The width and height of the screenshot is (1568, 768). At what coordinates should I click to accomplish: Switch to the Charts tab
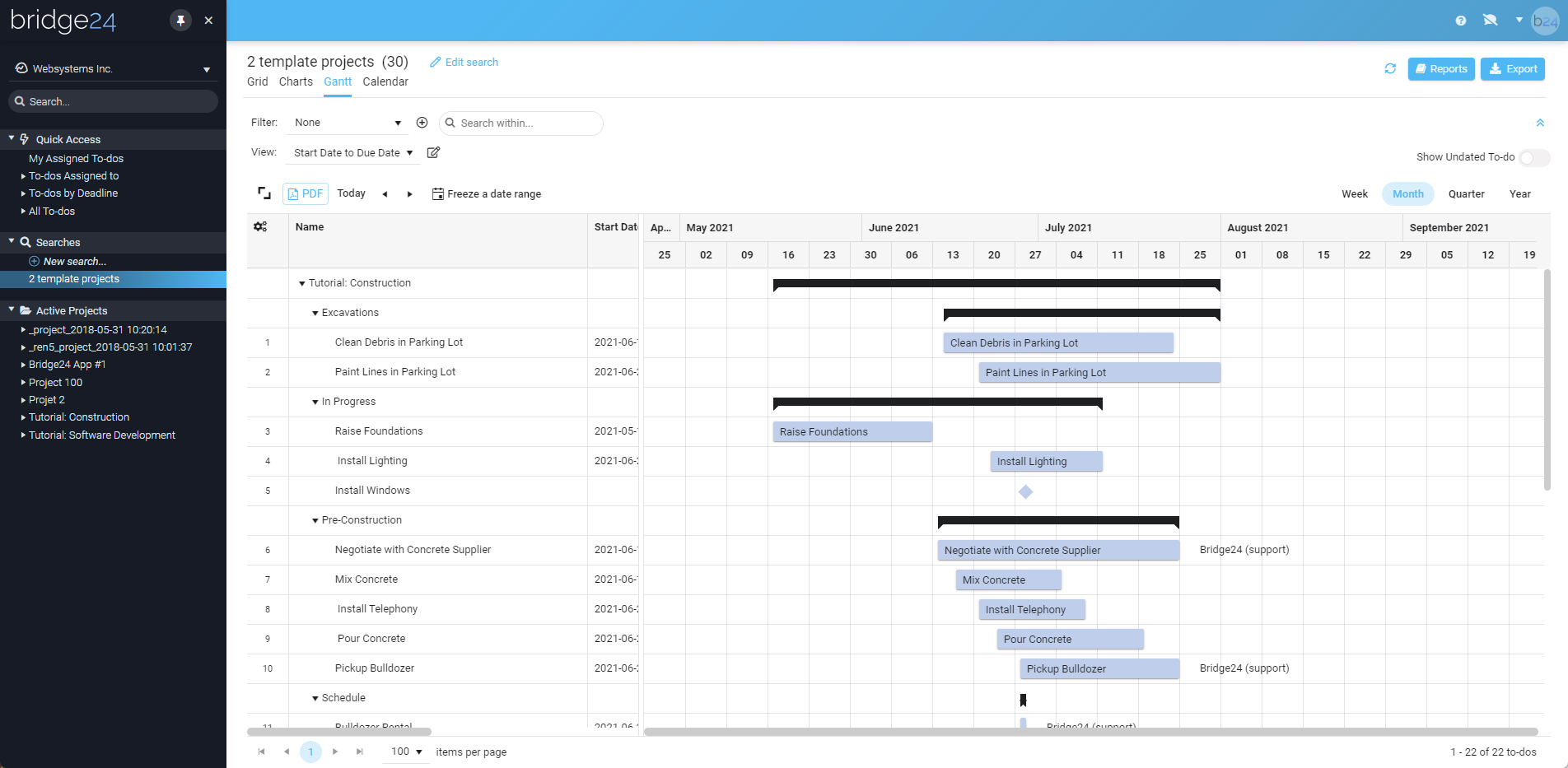pyautogui.click(x=296, y=81)
